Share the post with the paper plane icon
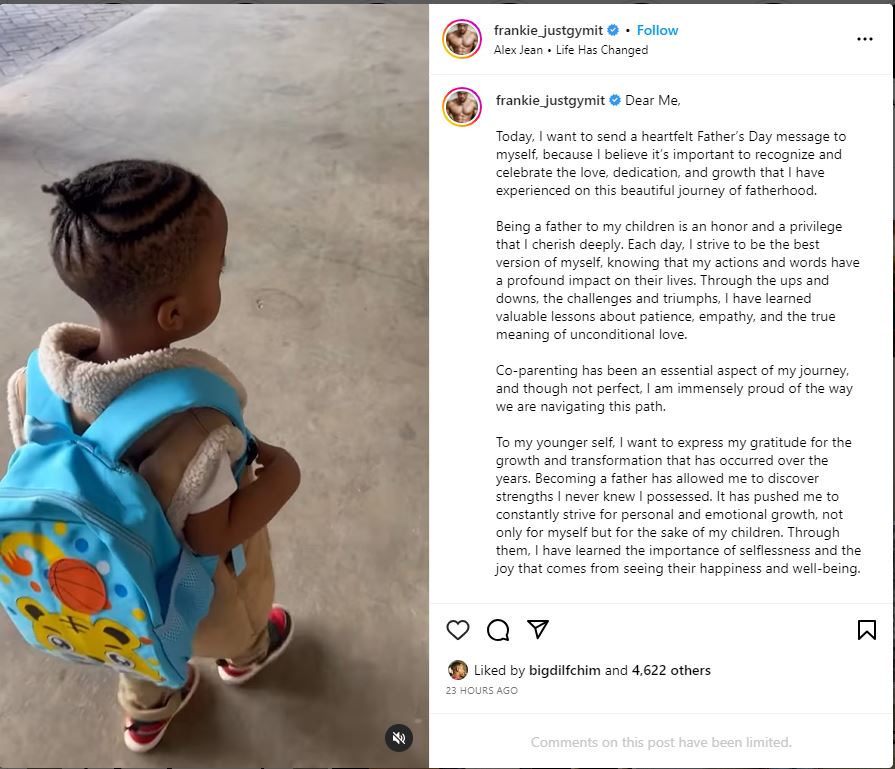Screen dimensions: 895x769 [538, 629]
